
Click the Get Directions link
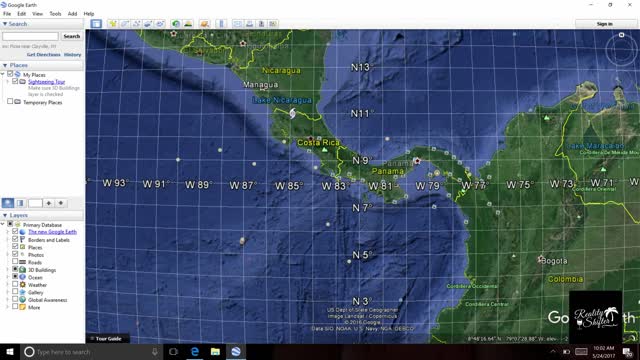(44, 54)
